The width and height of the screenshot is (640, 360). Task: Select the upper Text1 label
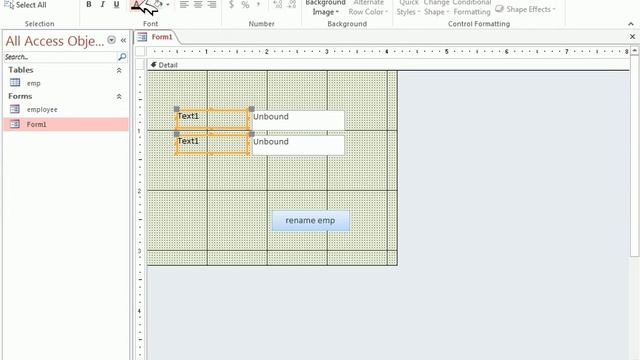[212, 119]
